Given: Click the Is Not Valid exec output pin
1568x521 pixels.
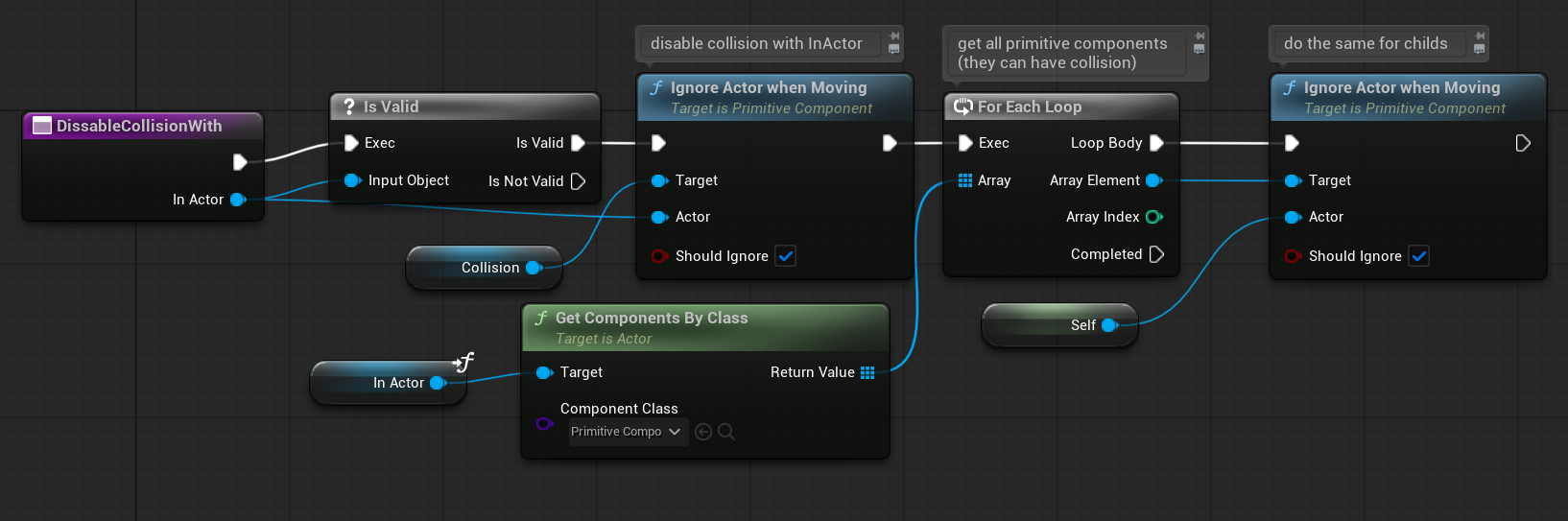Looking at the screenshot, I should tap(578, 181).
